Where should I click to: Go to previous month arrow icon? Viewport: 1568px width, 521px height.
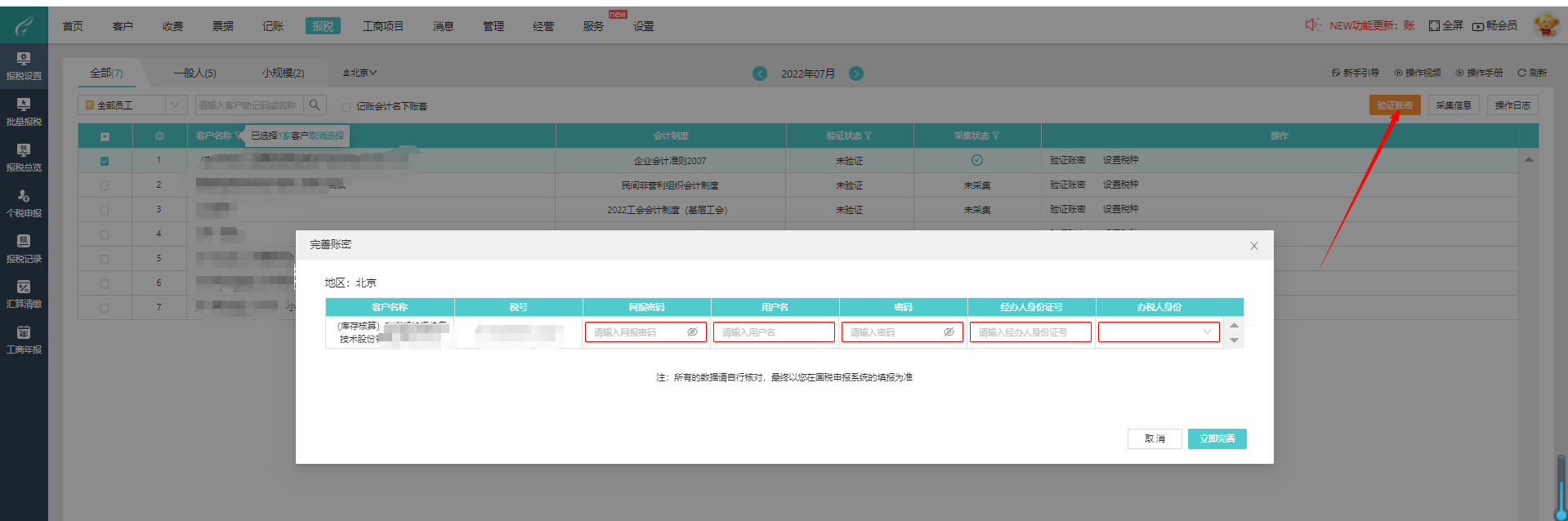click(760, 73)
